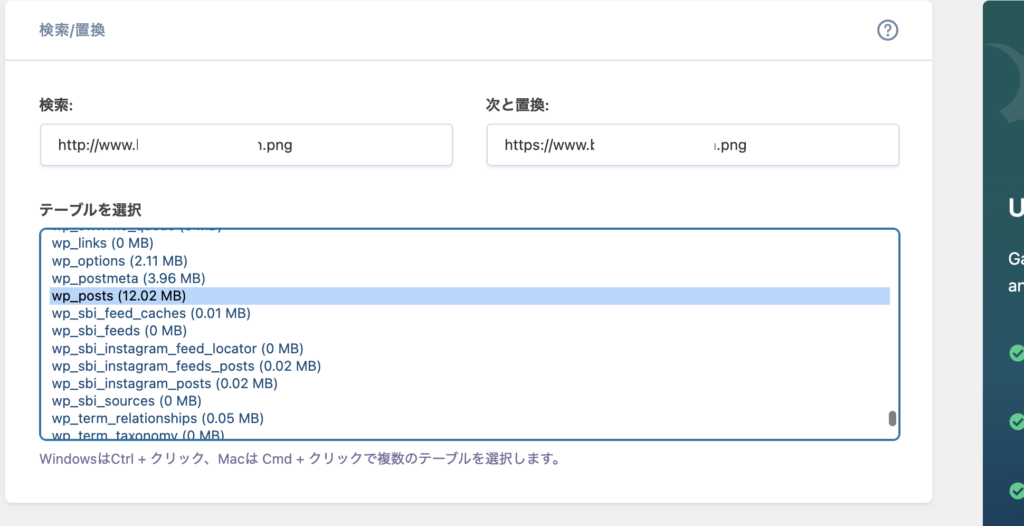Image resolution: width=1024 pixels, height=526 pixels.
Task: Click the 次と置換 replace text field
Action: coord(692,145)
